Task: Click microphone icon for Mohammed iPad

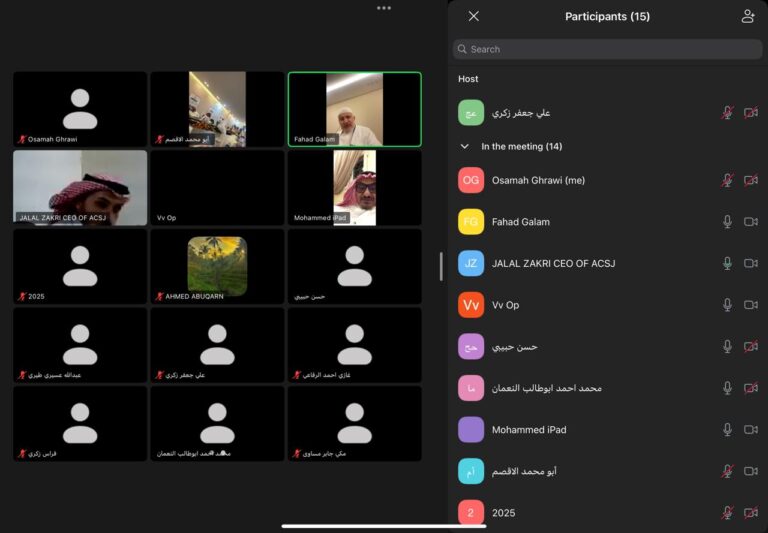Action: 728,430
